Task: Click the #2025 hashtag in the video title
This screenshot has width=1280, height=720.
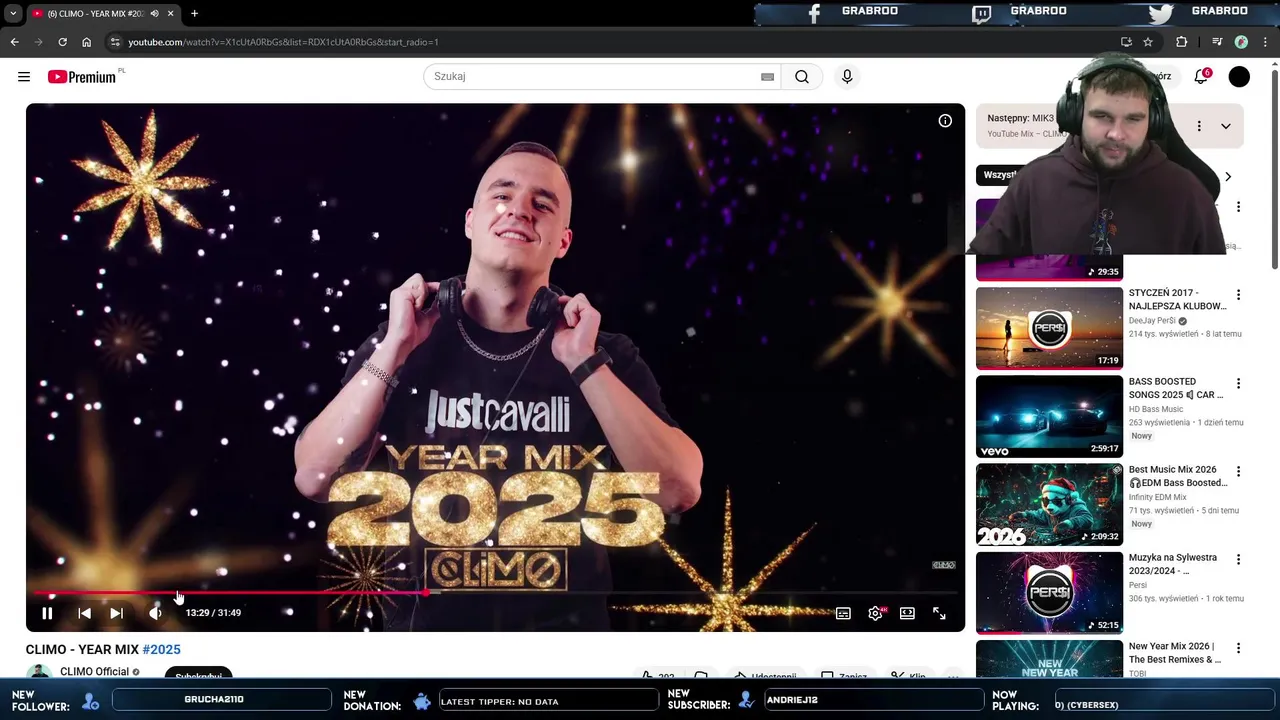Action: click(x=161, y=650)
